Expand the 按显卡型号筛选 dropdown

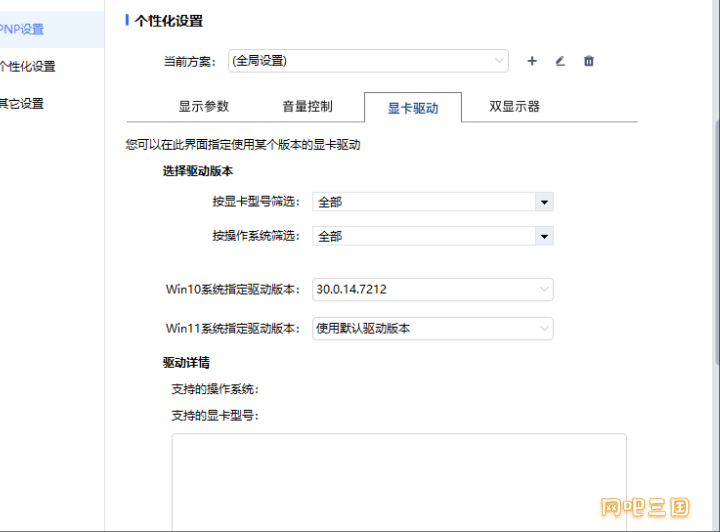point(432,202)
